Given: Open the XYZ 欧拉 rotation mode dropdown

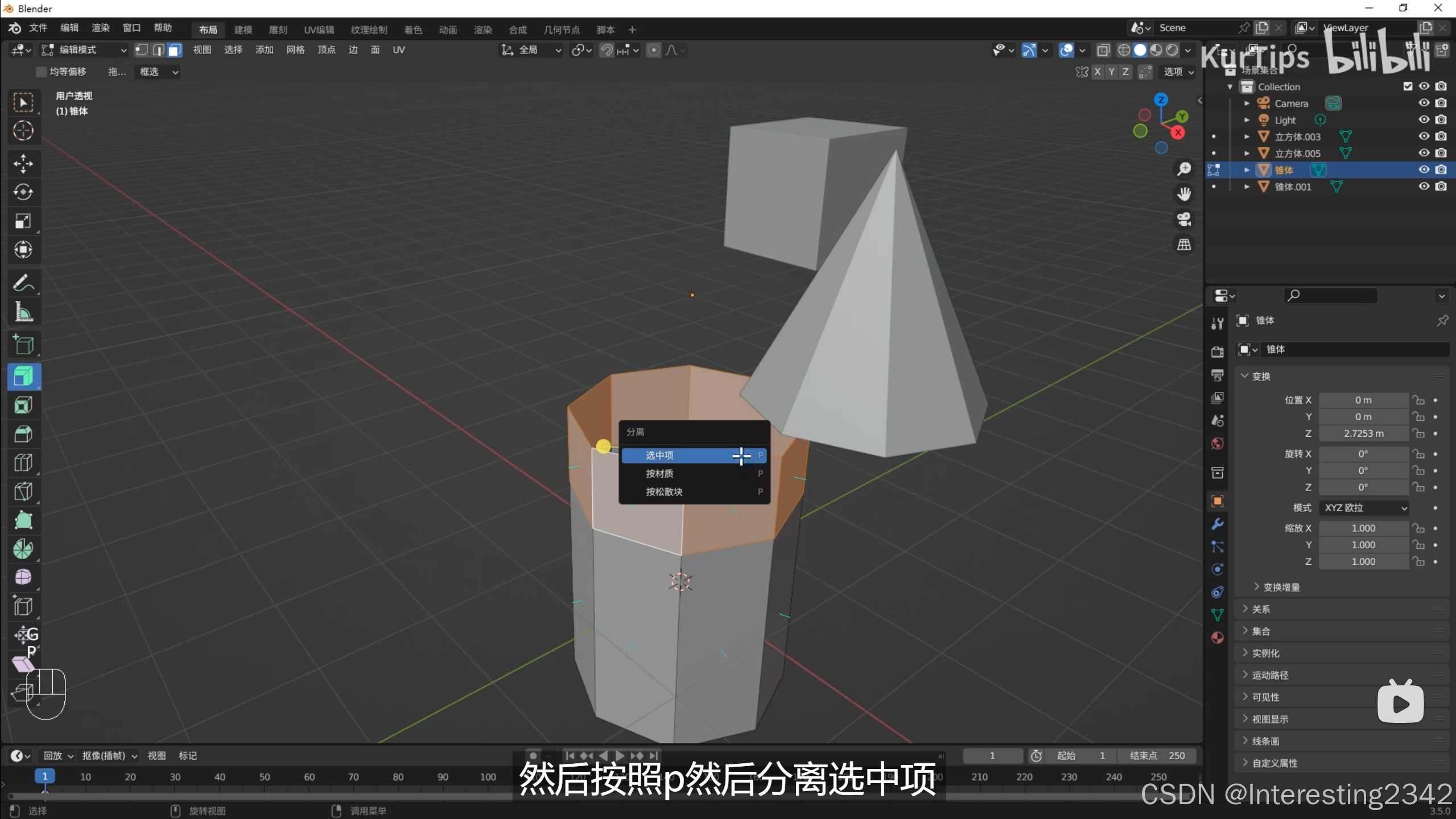Looking at the screenshot, I should click(x=1363, y=508).
